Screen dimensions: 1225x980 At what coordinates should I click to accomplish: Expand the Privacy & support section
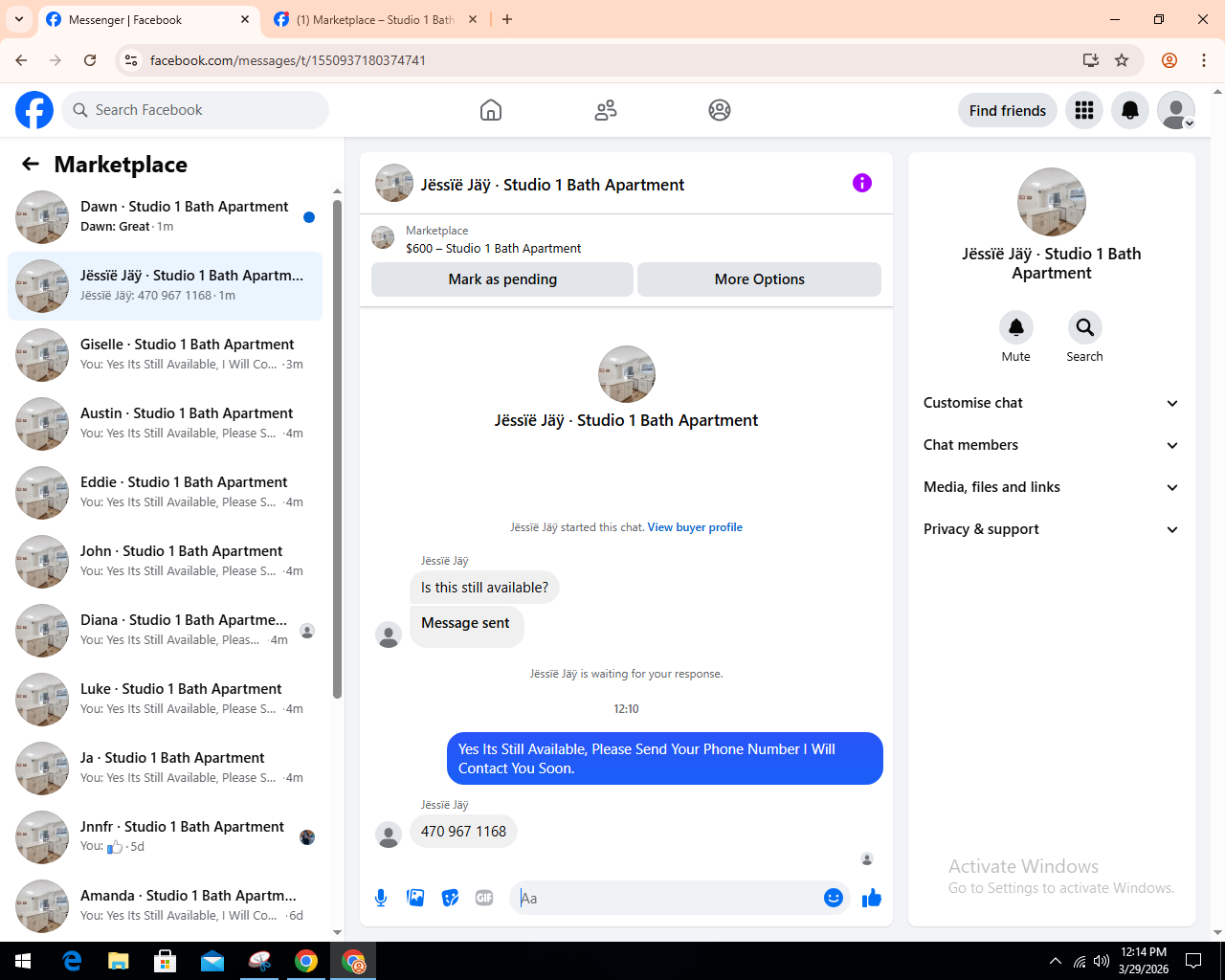(x=1051, y=529)
